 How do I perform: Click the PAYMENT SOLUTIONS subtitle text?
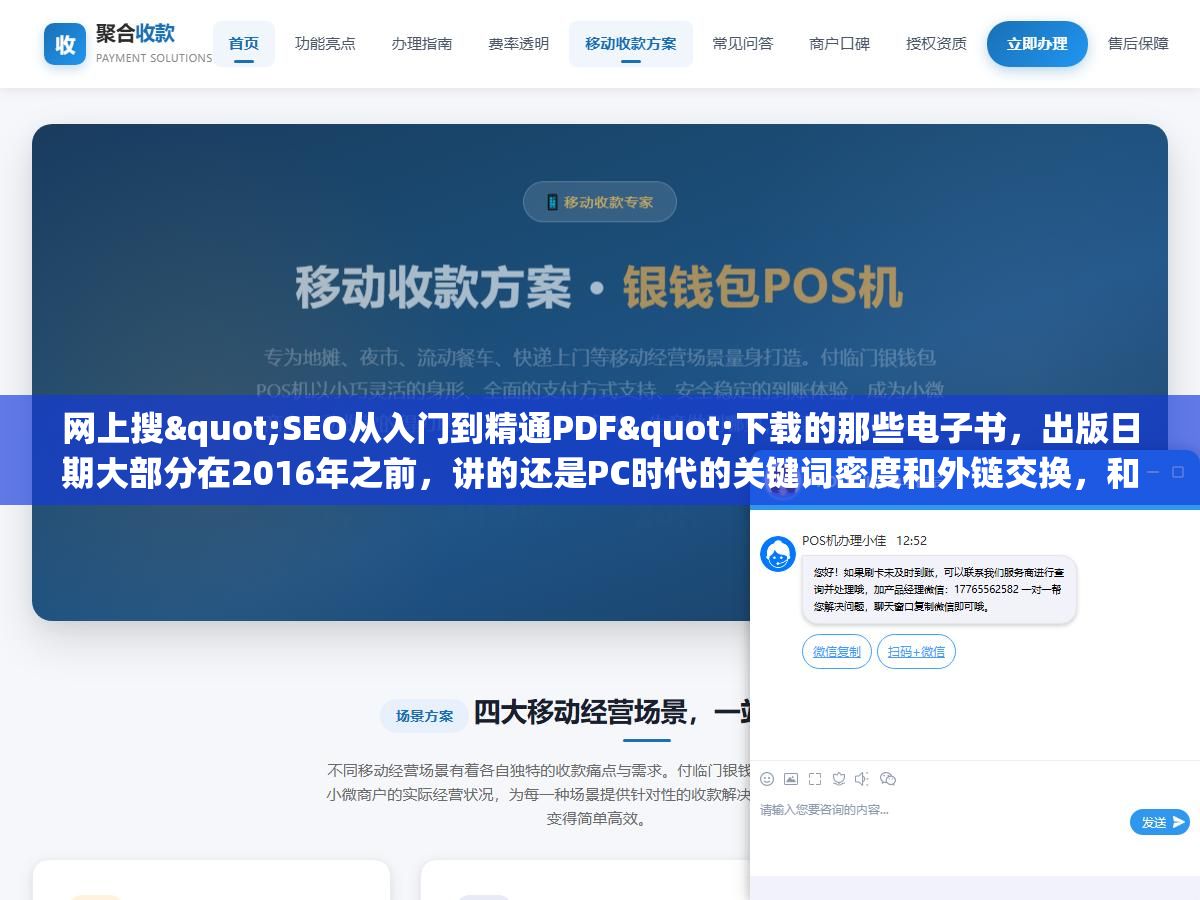[154, 58]
